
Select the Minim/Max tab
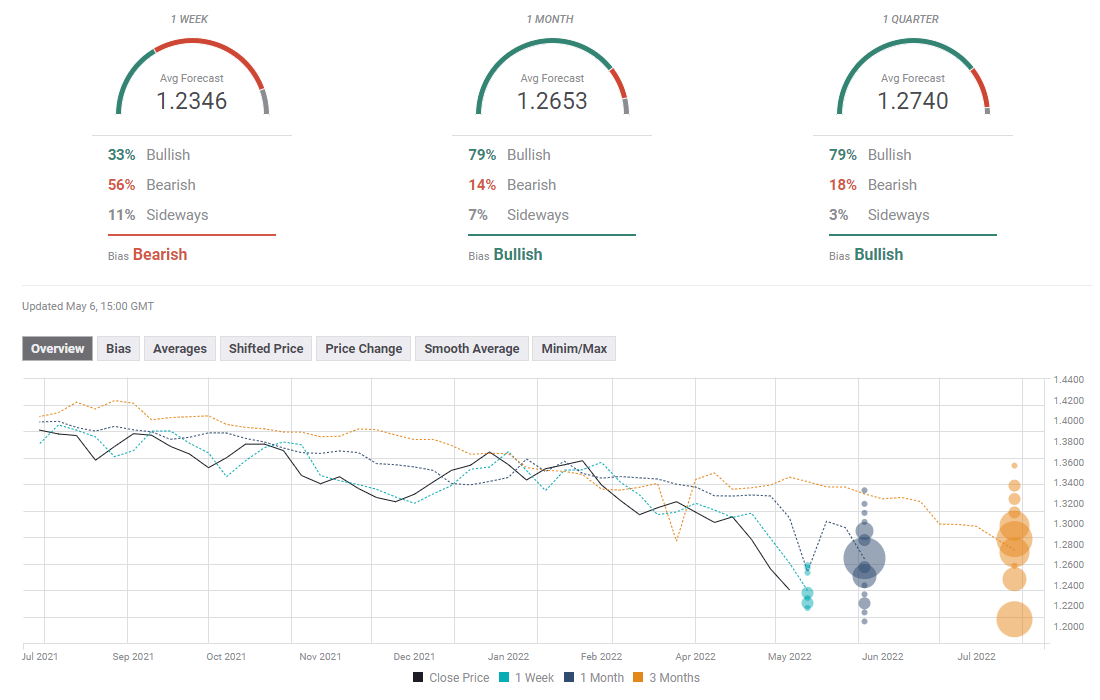pyautogui.click(x=574, y=348)
